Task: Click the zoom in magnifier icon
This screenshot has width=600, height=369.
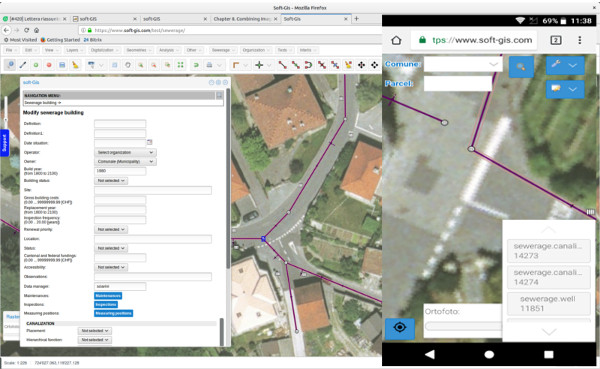Action: pyautogui.click(x=141, y=65)
